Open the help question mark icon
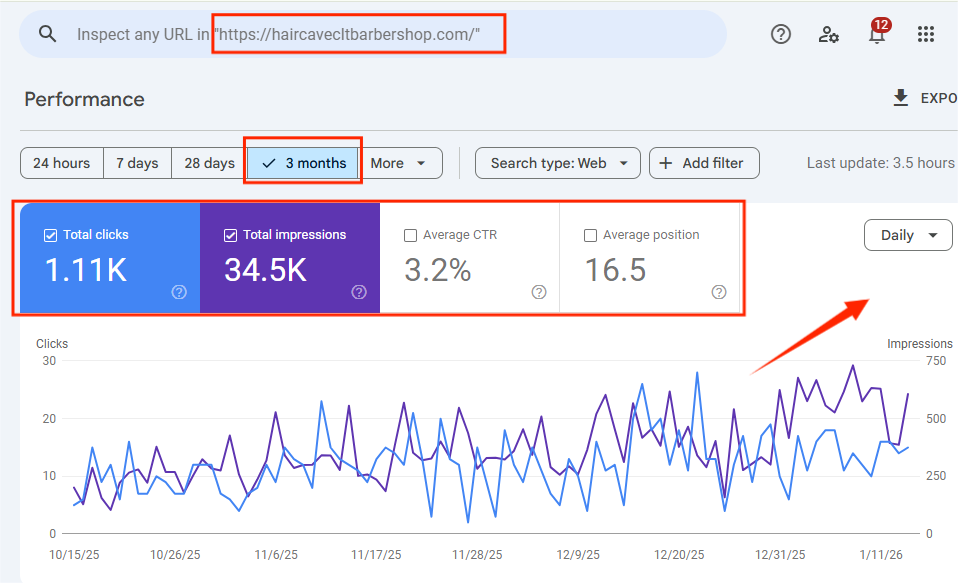 pos(781,34)
